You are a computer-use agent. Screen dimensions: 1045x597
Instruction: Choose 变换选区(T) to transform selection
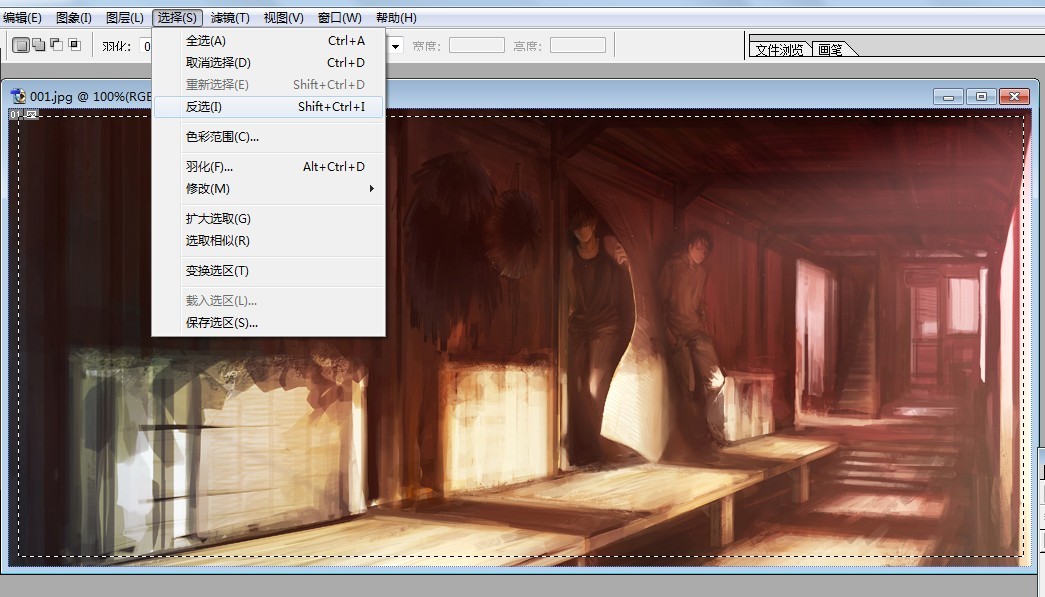coord(269,271)
